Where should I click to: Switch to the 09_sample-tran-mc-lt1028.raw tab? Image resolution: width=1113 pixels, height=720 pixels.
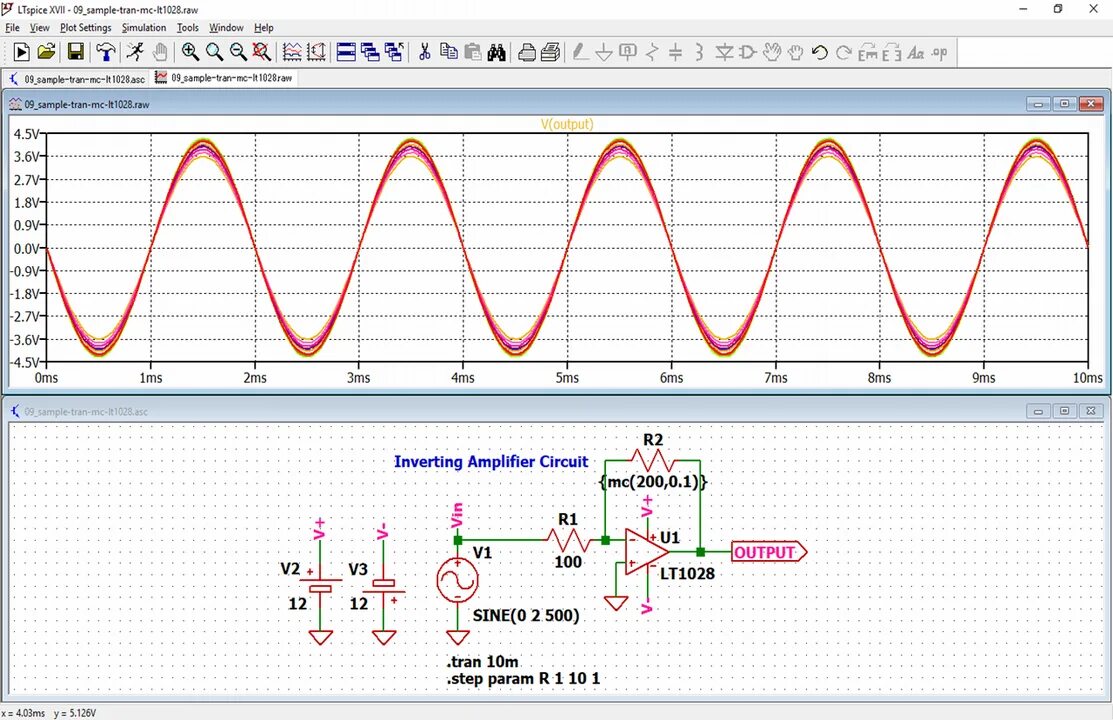(x=224, y=78)
